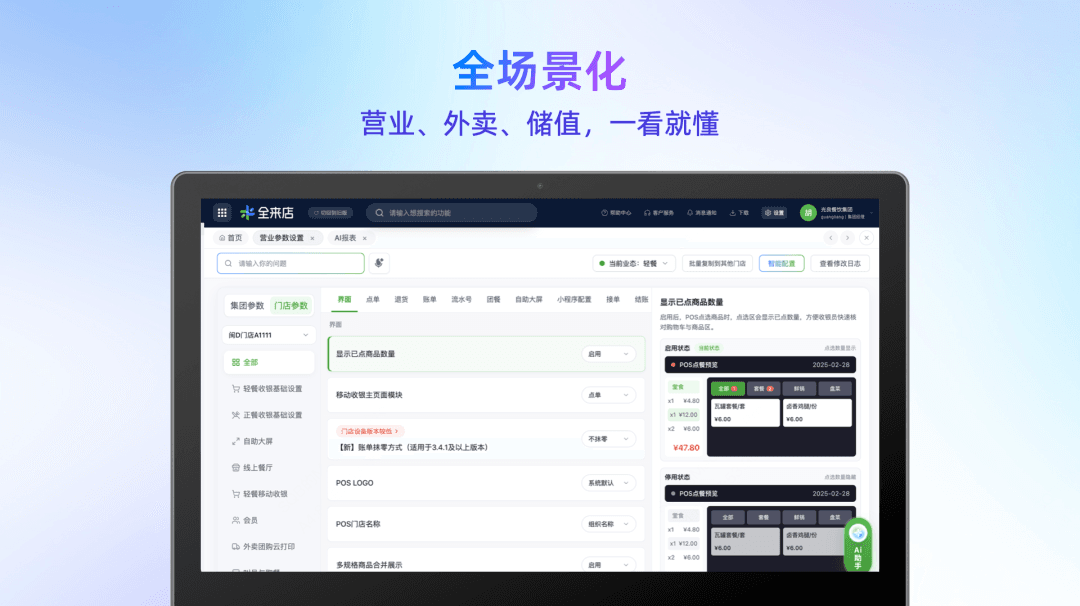Select the 自助大屏 settings tab

[x=528, y=300]
